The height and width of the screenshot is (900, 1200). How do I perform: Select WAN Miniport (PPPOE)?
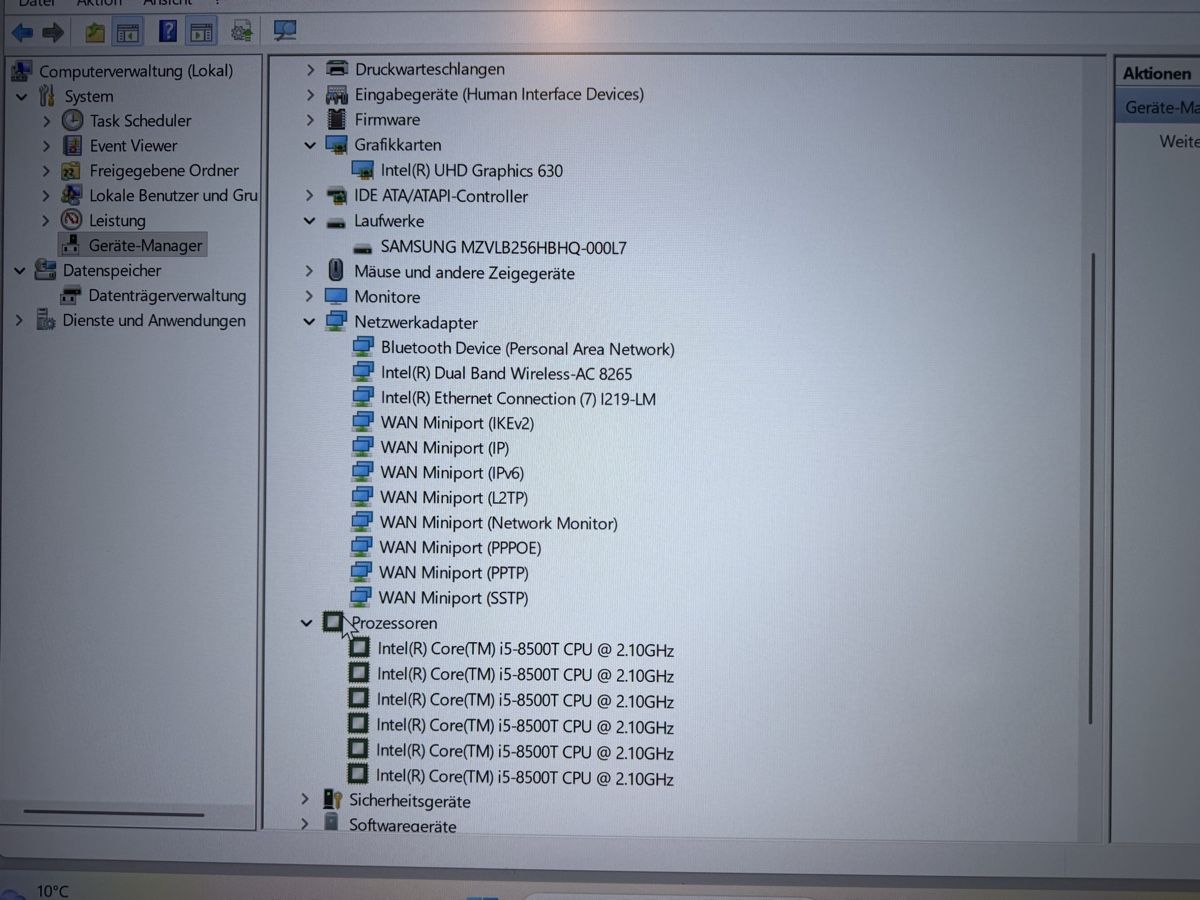tap(460, 548)
